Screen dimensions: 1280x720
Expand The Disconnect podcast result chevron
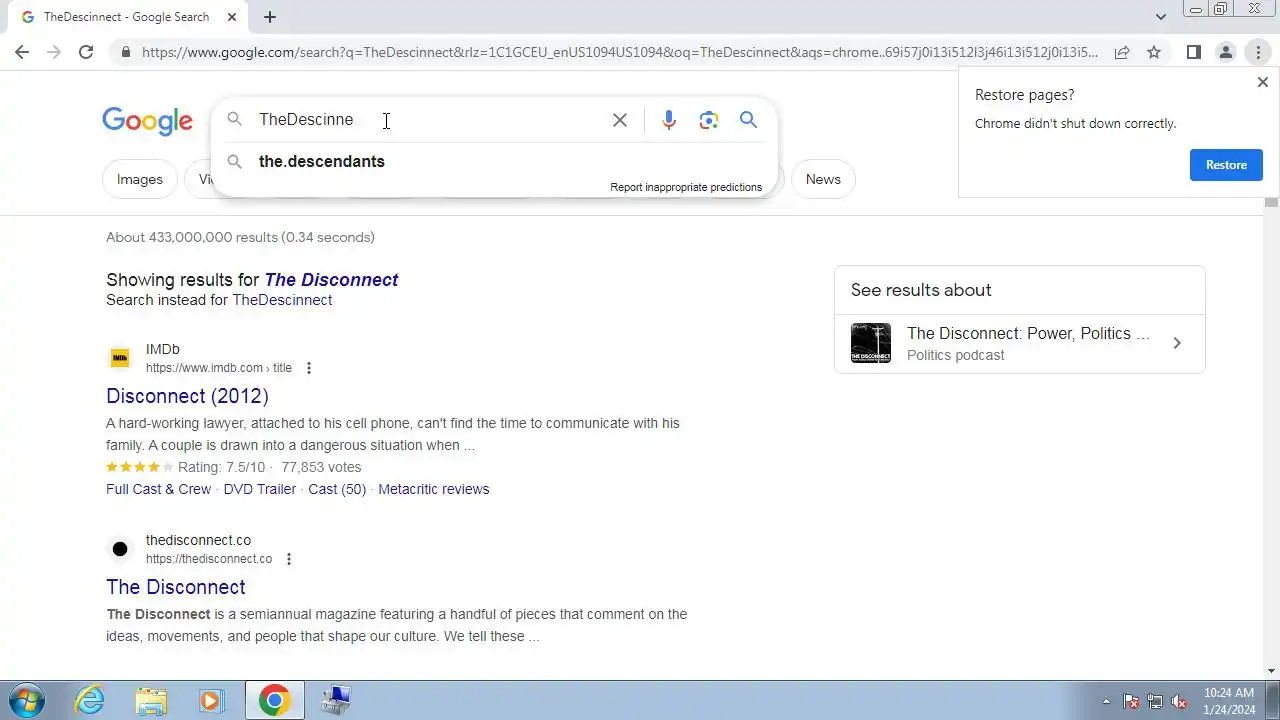coord(1177,343)
